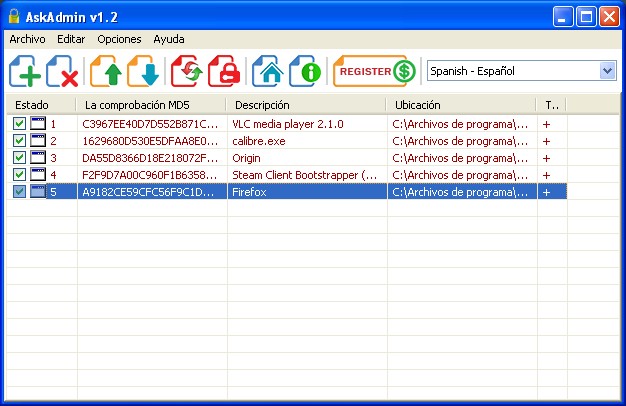Click MD5 hash 1629680D530E5DFAA8E0...
Viewport: 626px width, 406px height.
point(150,141)
